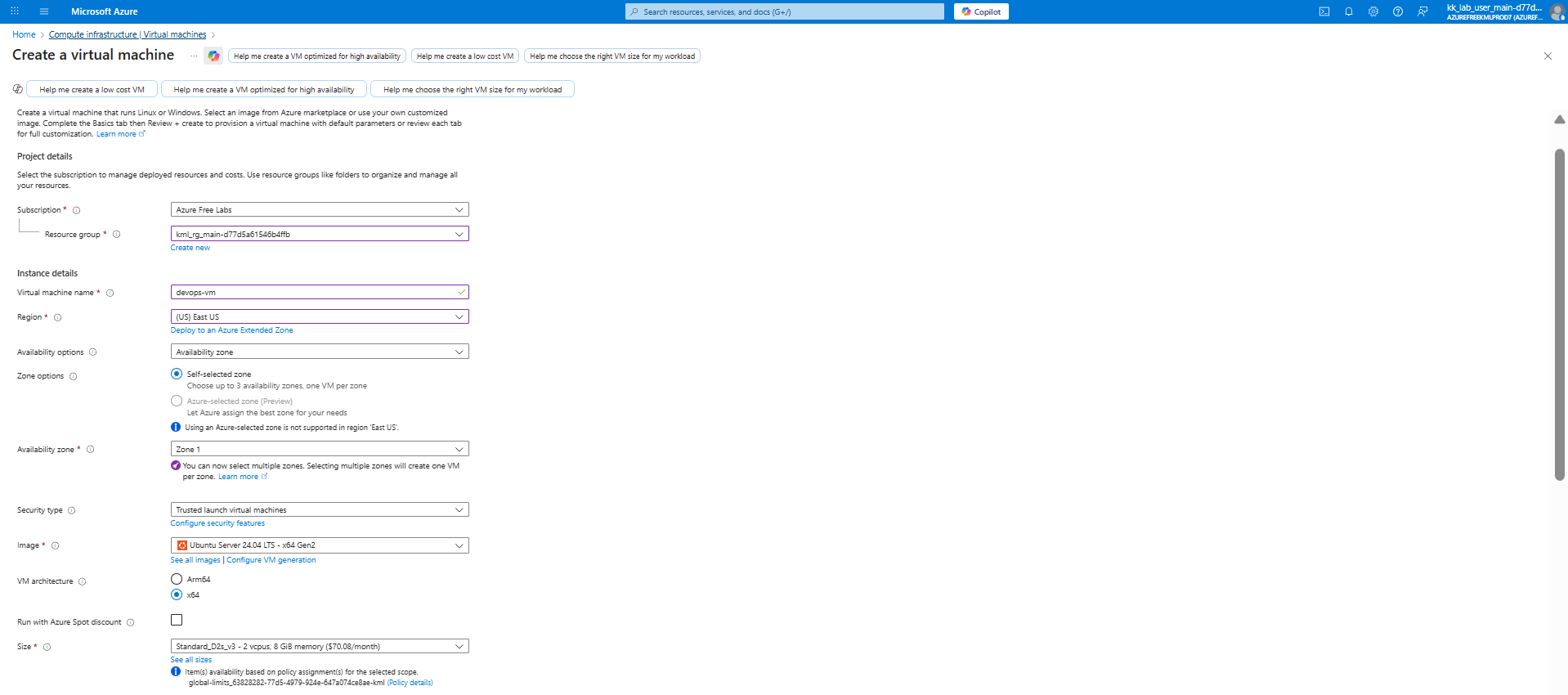Choose Arm64 VM architecture

tap(177, 579)
